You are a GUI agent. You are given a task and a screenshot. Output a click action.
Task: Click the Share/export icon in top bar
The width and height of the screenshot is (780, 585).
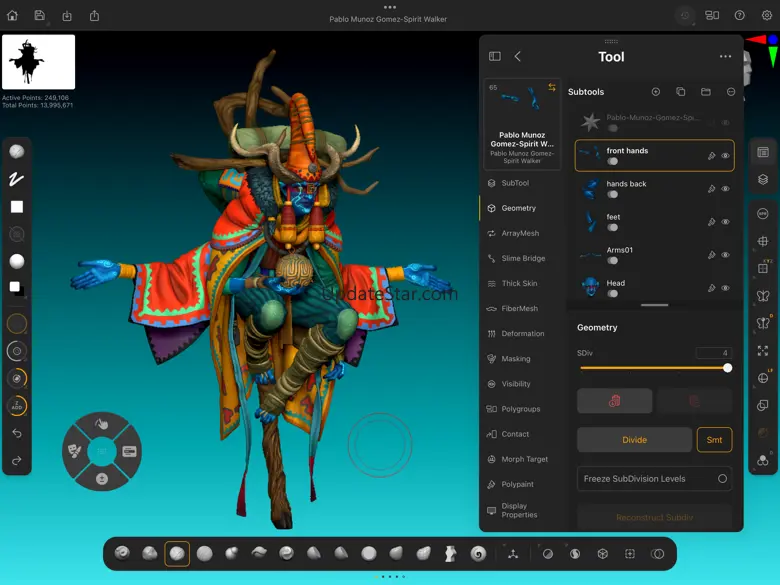click(x=94, y=15)
